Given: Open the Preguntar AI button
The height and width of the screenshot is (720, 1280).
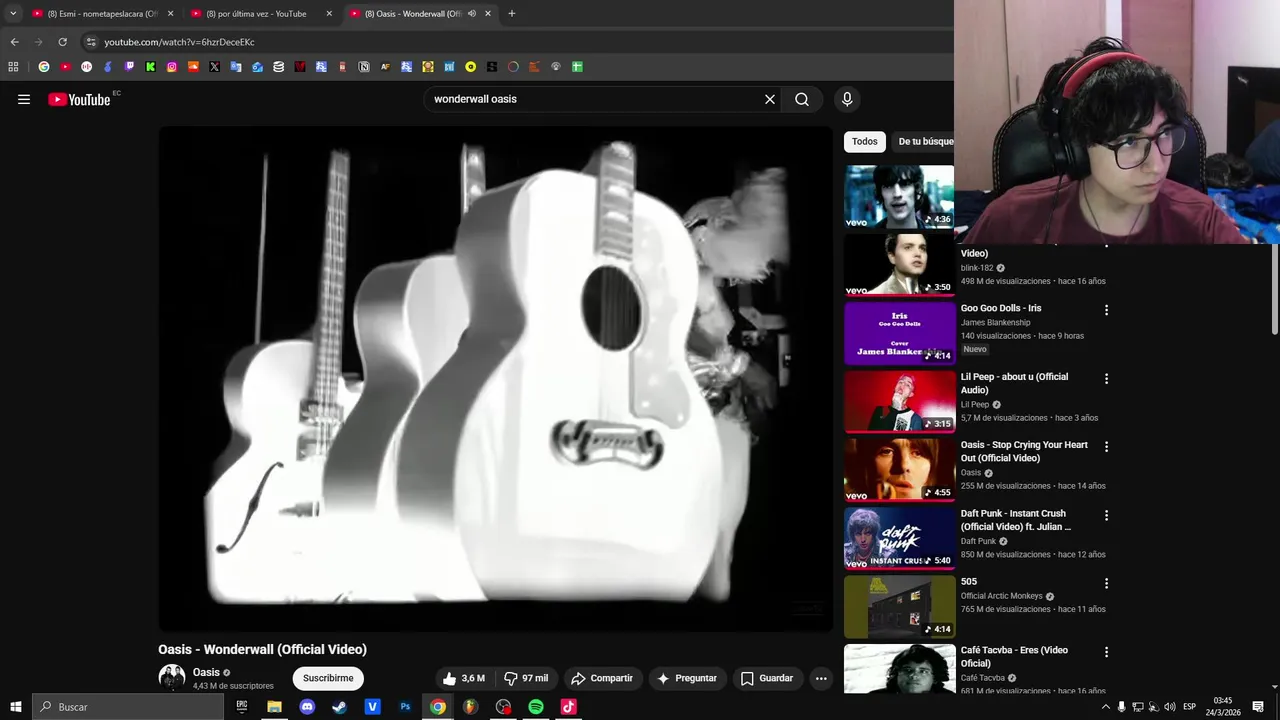Looking at the screenshot, I should (x=687, y=678).
